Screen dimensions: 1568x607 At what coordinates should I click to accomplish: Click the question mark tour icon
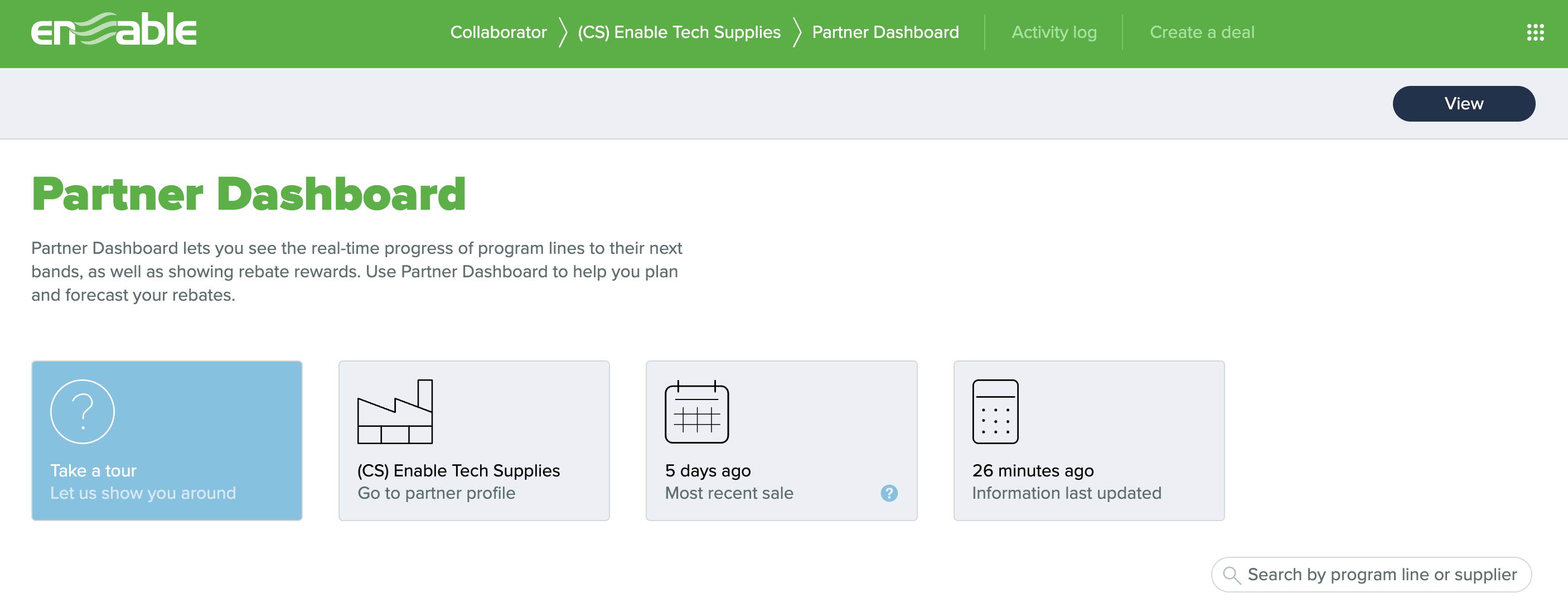coord(82,412)
